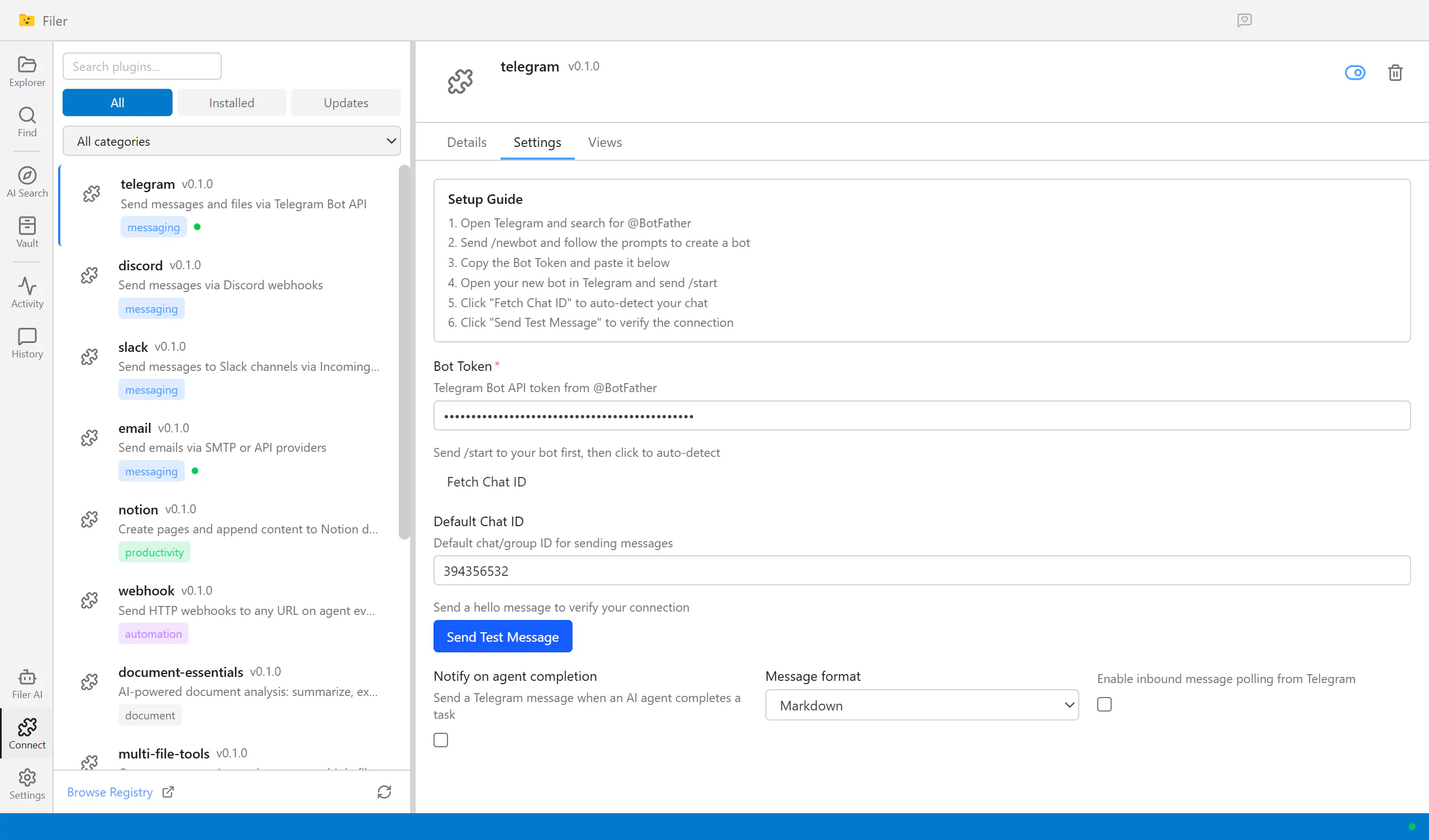Click the slack plugin puzzle icon
This screenshot has height=840, width=1429.
click(x=89, y=357)
